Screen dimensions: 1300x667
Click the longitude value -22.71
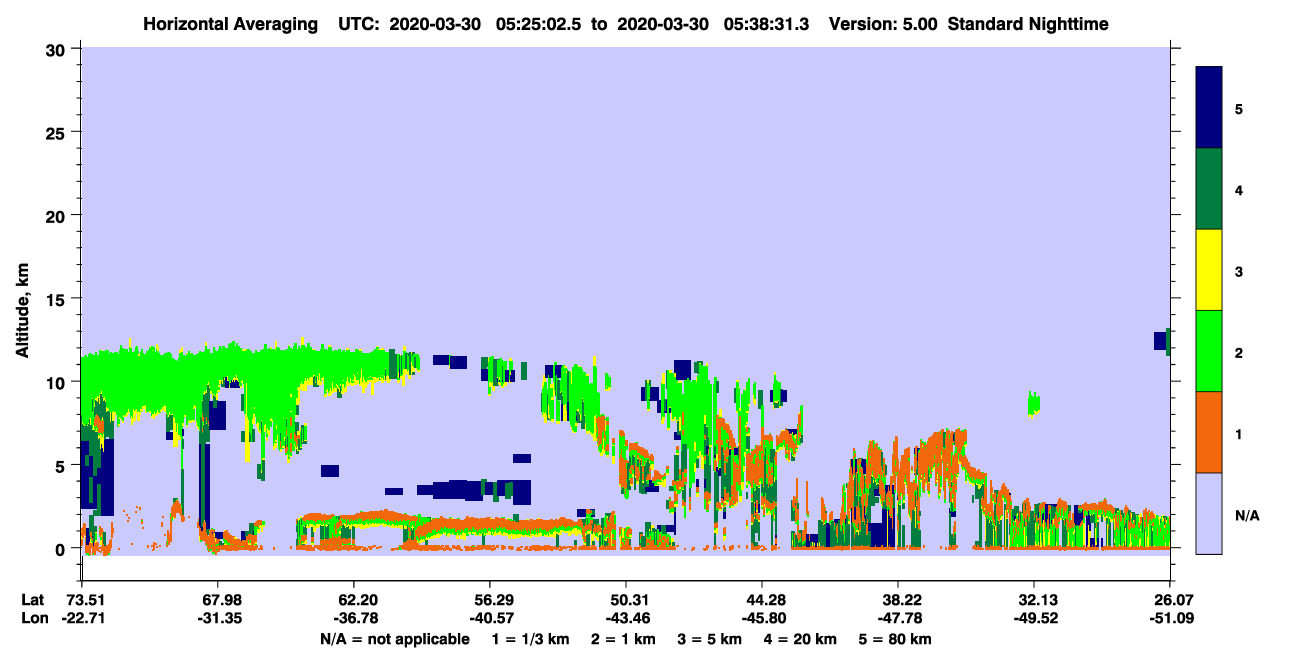[82, 618]
